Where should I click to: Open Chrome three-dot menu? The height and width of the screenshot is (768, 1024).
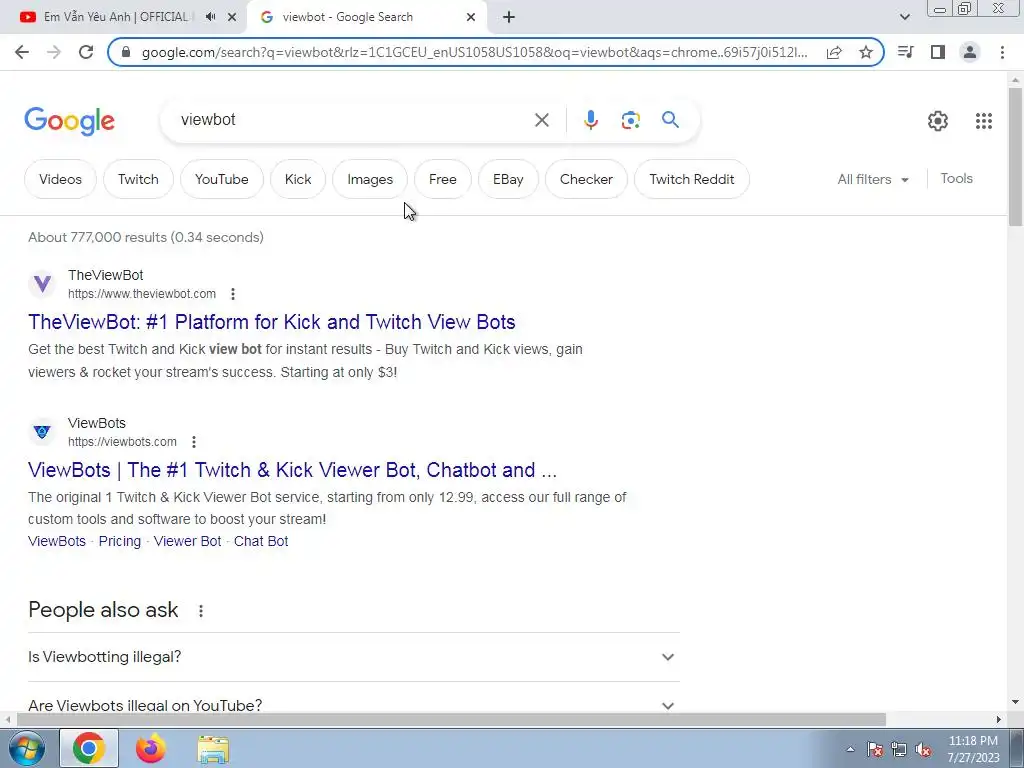tap(1002, 52)
